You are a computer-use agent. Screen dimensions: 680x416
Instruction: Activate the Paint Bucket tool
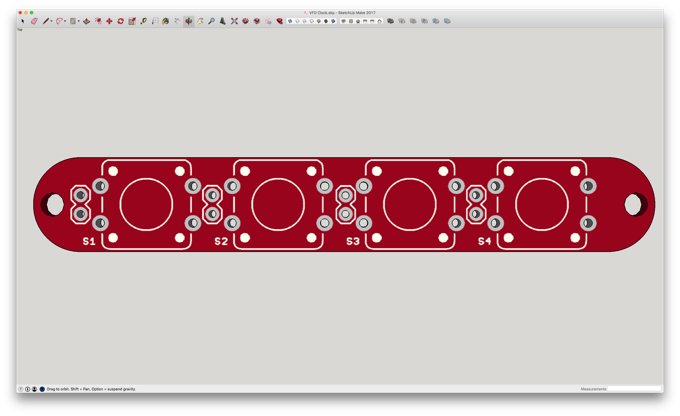coord(166,21)
